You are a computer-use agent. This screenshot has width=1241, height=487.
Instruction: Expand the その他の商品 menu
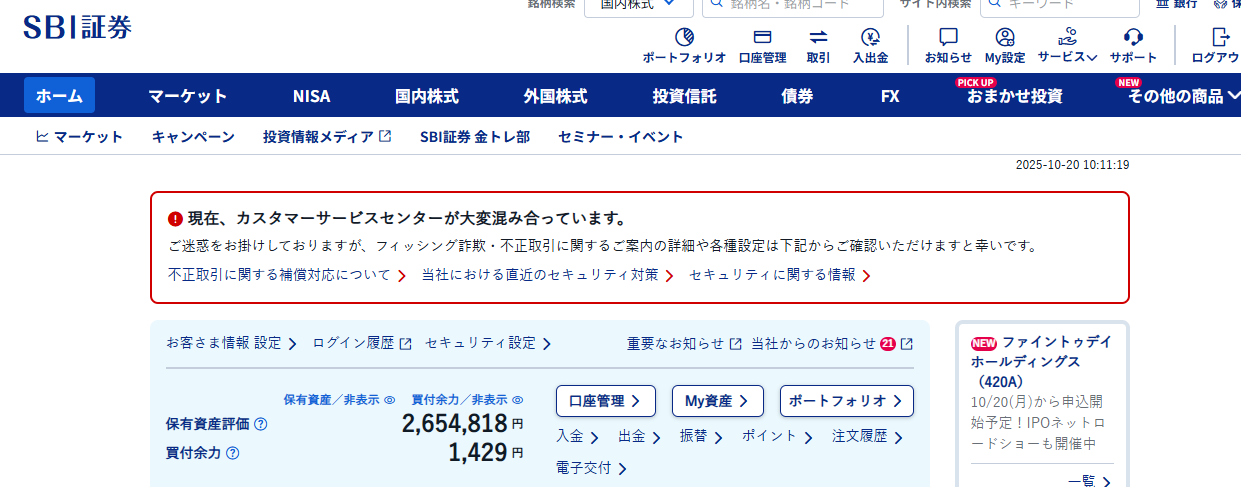pyautogui.click(x=1184, y=96)
